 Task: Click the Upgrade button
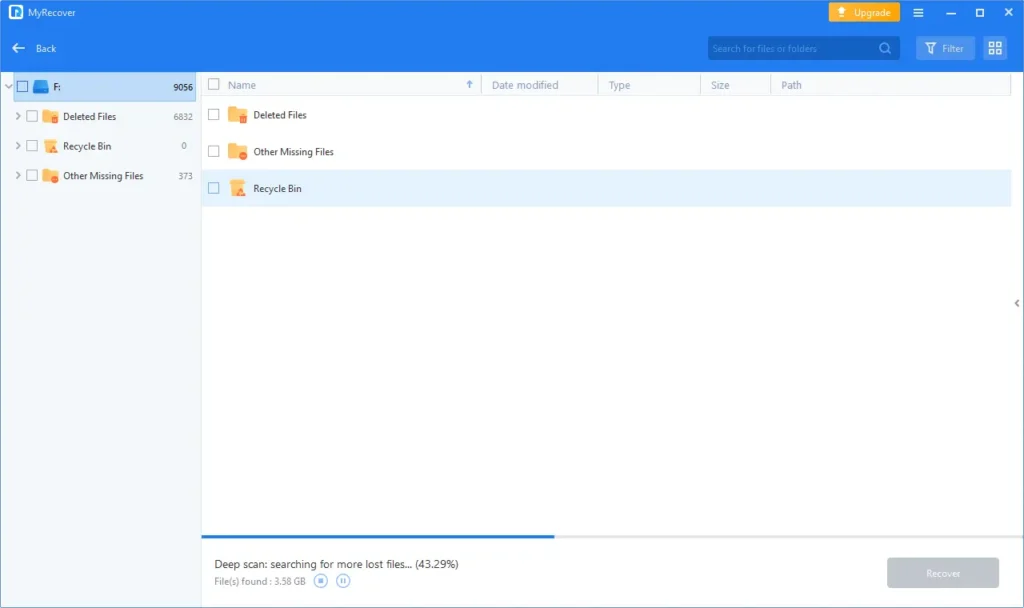click(864, 13)
